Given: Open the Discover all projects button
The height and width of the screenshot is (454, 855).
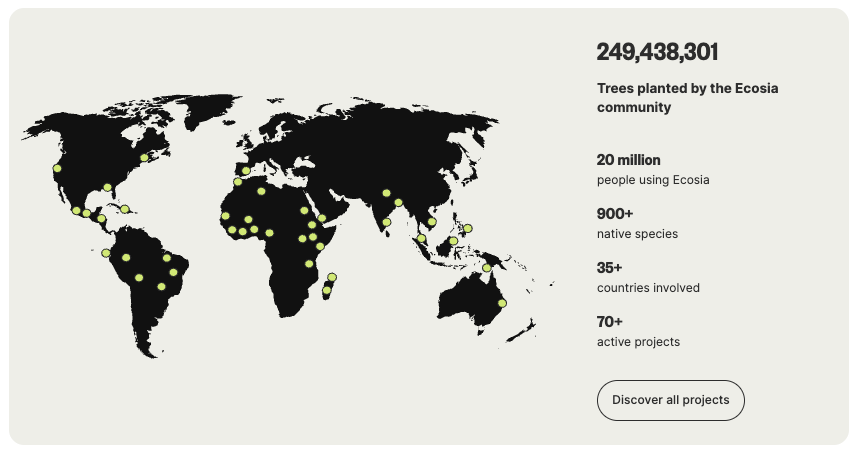Looking at the screenshot, I should pos(671,401).
